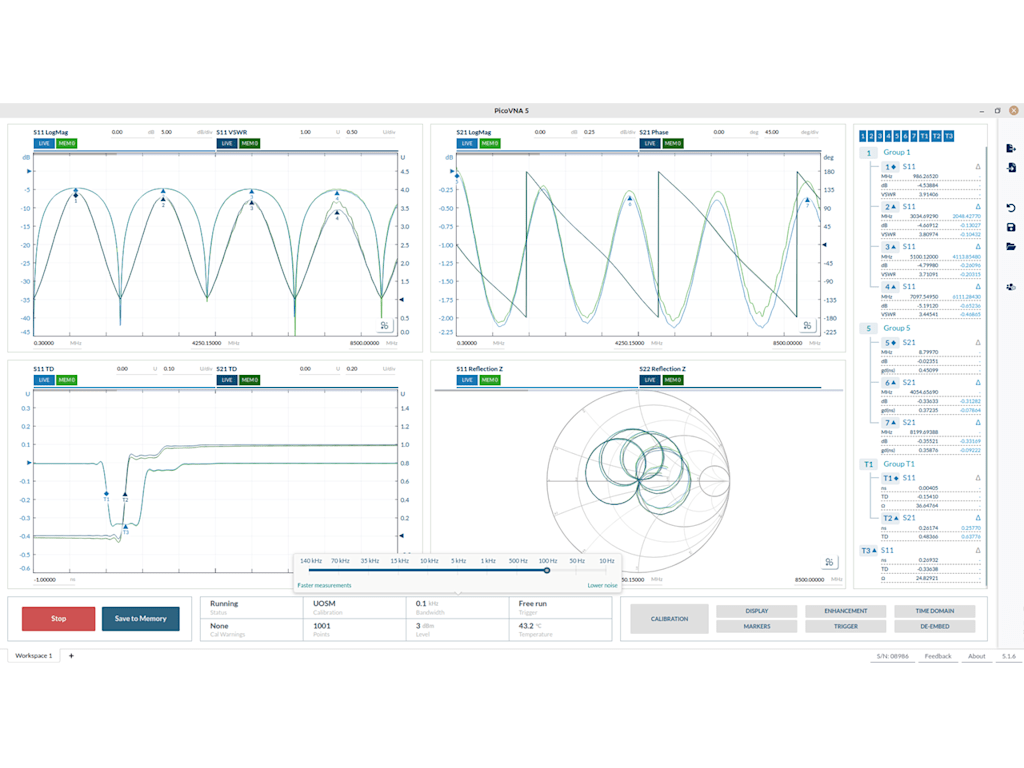Click Feedback link in status bar
The height and width of the screenshot is (768, 1024).
938,656
